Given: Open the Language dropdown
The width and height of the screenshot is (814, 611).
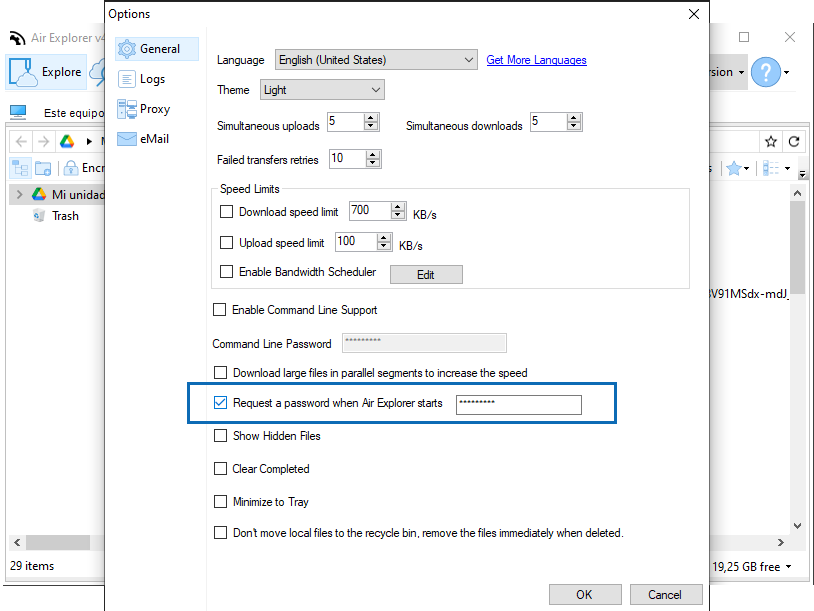Looking at the screenshot, I should (x=376, y=60).
